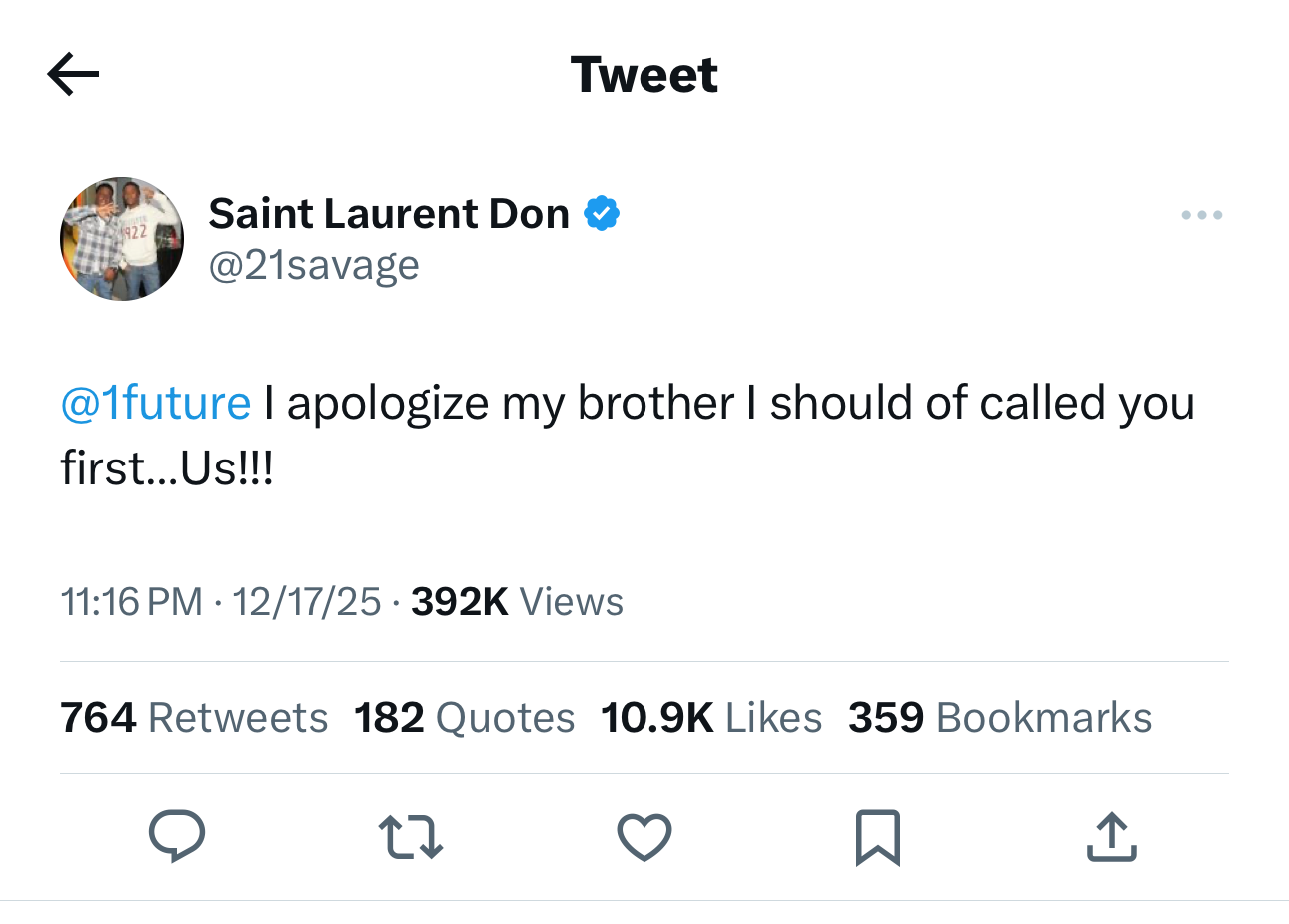Screen dimensions: 1289x924
Task: Open the @1future mention link
Action: [156, 403]
